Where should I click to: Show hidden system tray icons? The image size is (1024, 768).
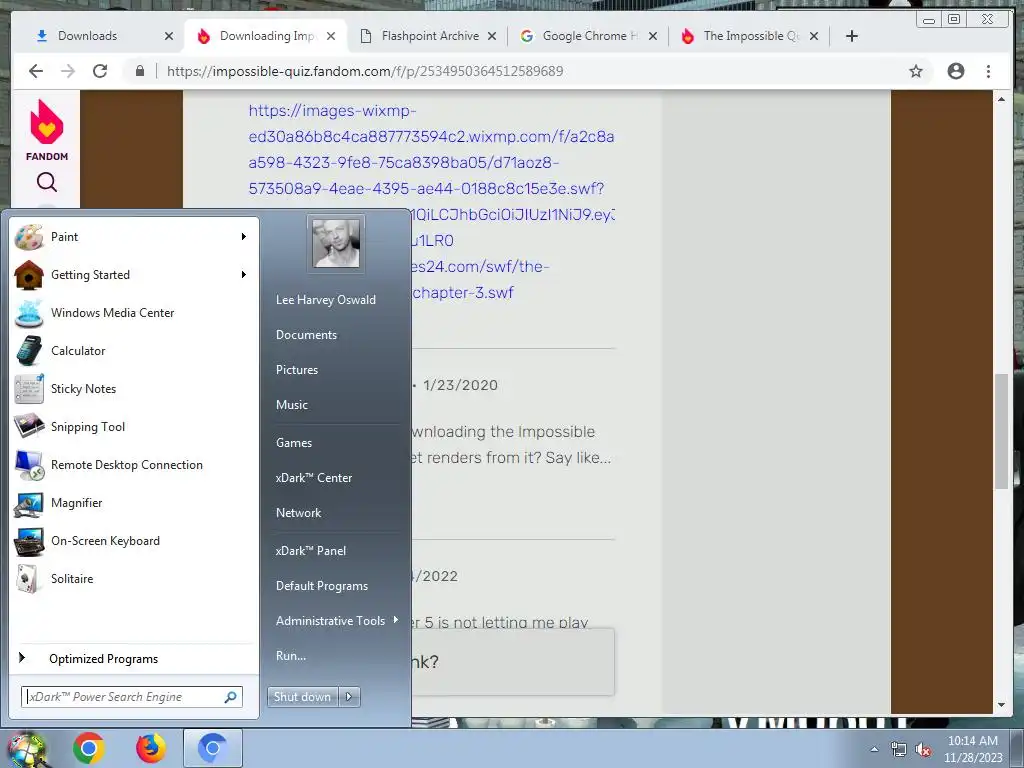(x=874, y=750)
